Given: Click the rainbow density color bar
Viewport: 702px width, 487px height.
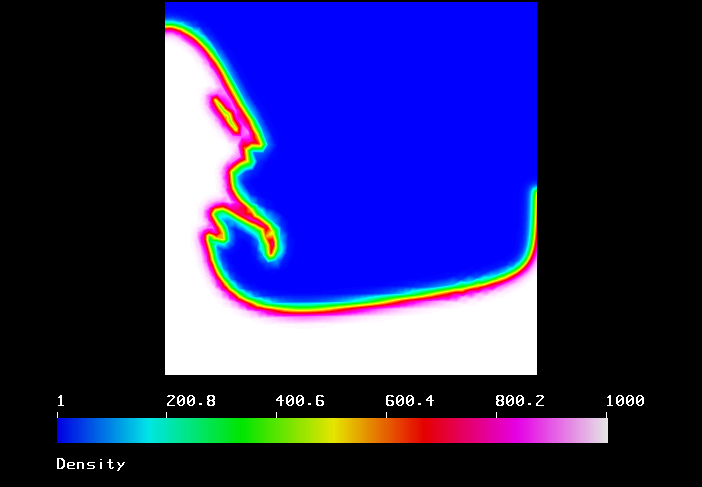Looking at the screenshot, I should point(332,431).
